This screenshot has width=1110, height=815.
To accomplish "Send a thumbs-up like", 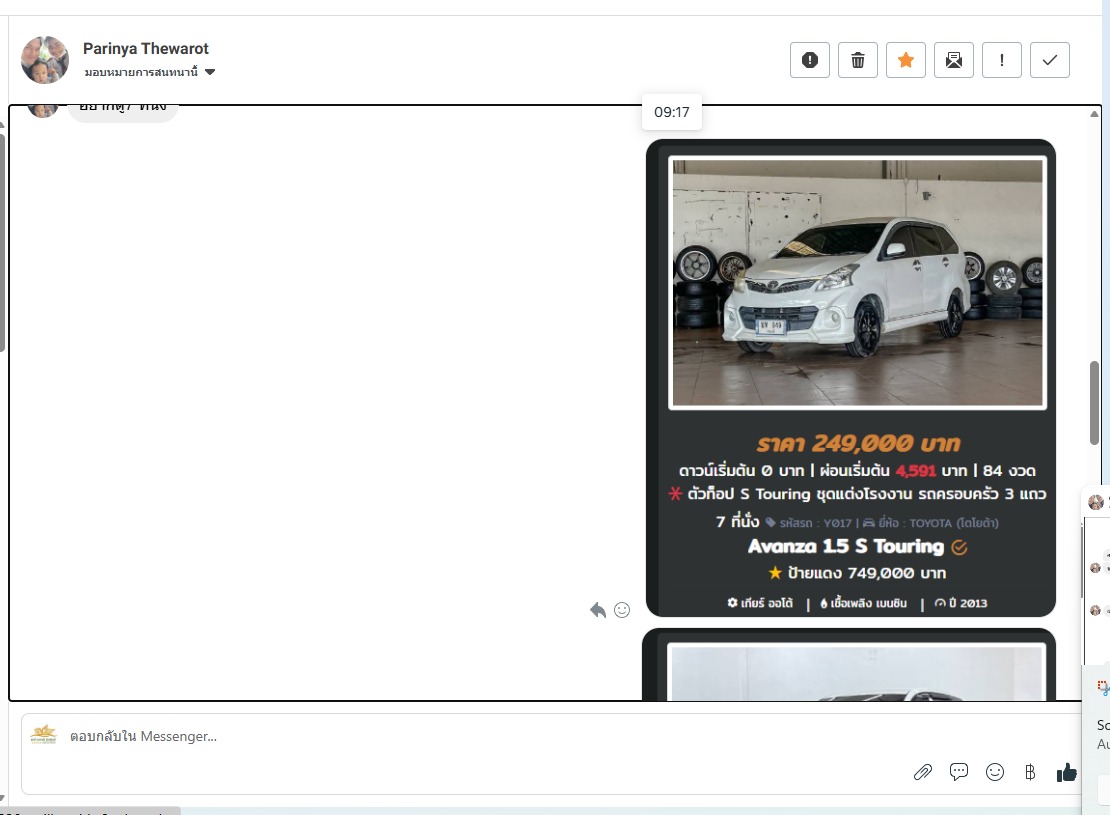I will pyautogui.click(x=1067, y=772).
